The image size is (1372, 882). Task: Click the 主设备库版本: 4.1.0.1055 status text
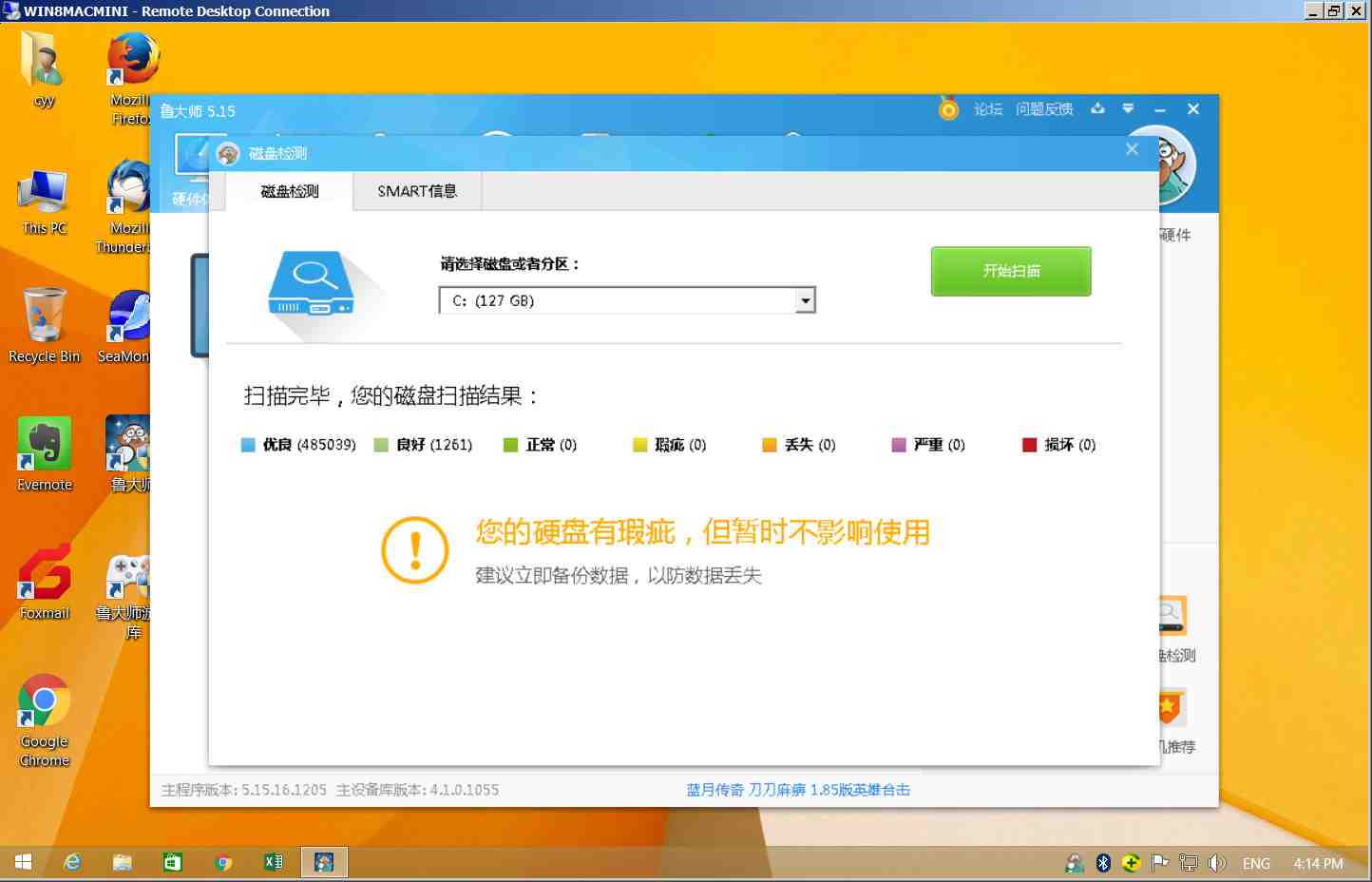[x=417, y=790]
